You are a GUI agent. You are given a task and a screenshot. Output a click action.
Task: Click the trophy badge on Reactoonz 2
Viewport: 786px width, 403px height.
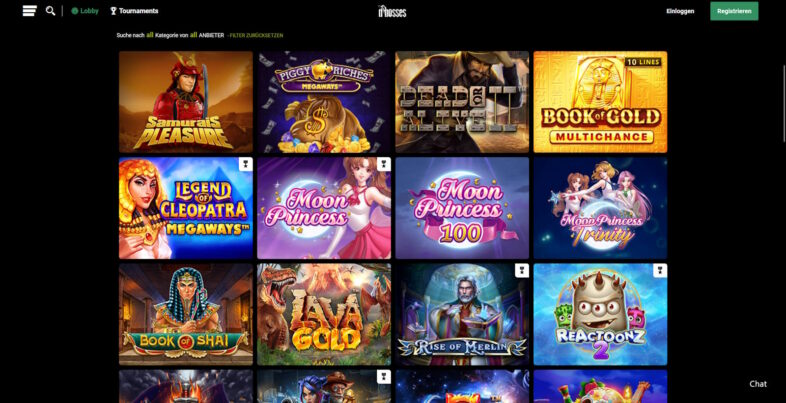pos(660,271)
